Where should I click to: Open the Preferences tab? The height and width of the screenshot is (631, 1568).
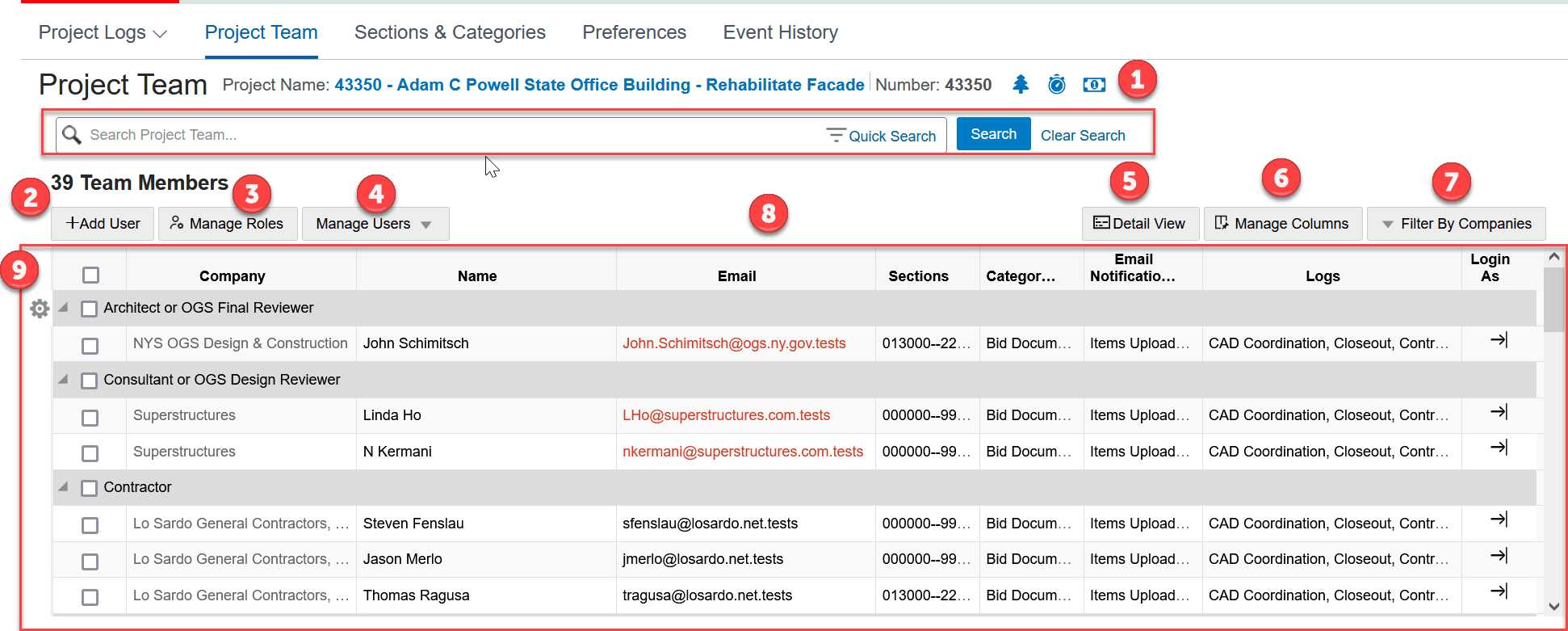tap(634, 32)
